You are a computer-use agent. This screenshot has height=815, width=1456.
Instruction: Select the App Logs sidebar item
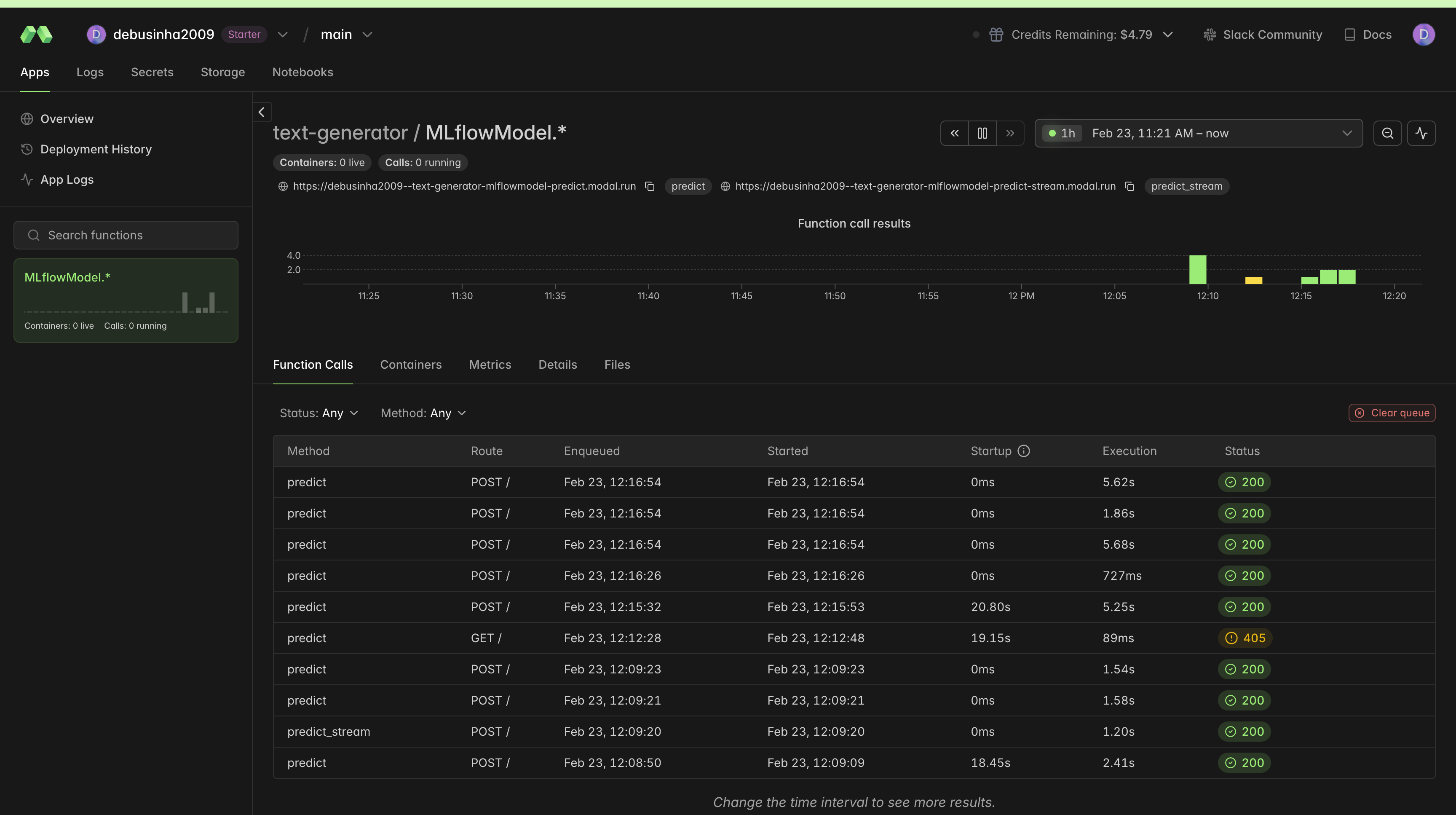click(67, 179)
